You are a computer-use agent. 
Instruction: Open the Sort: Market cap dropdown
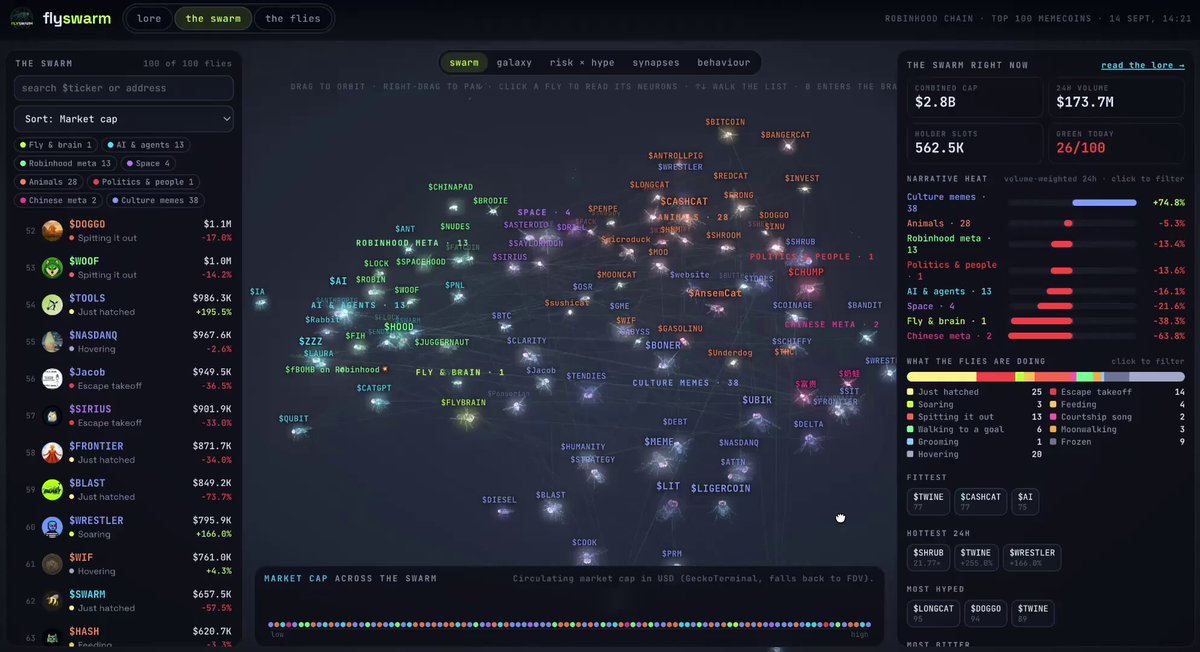click(124, 119)
